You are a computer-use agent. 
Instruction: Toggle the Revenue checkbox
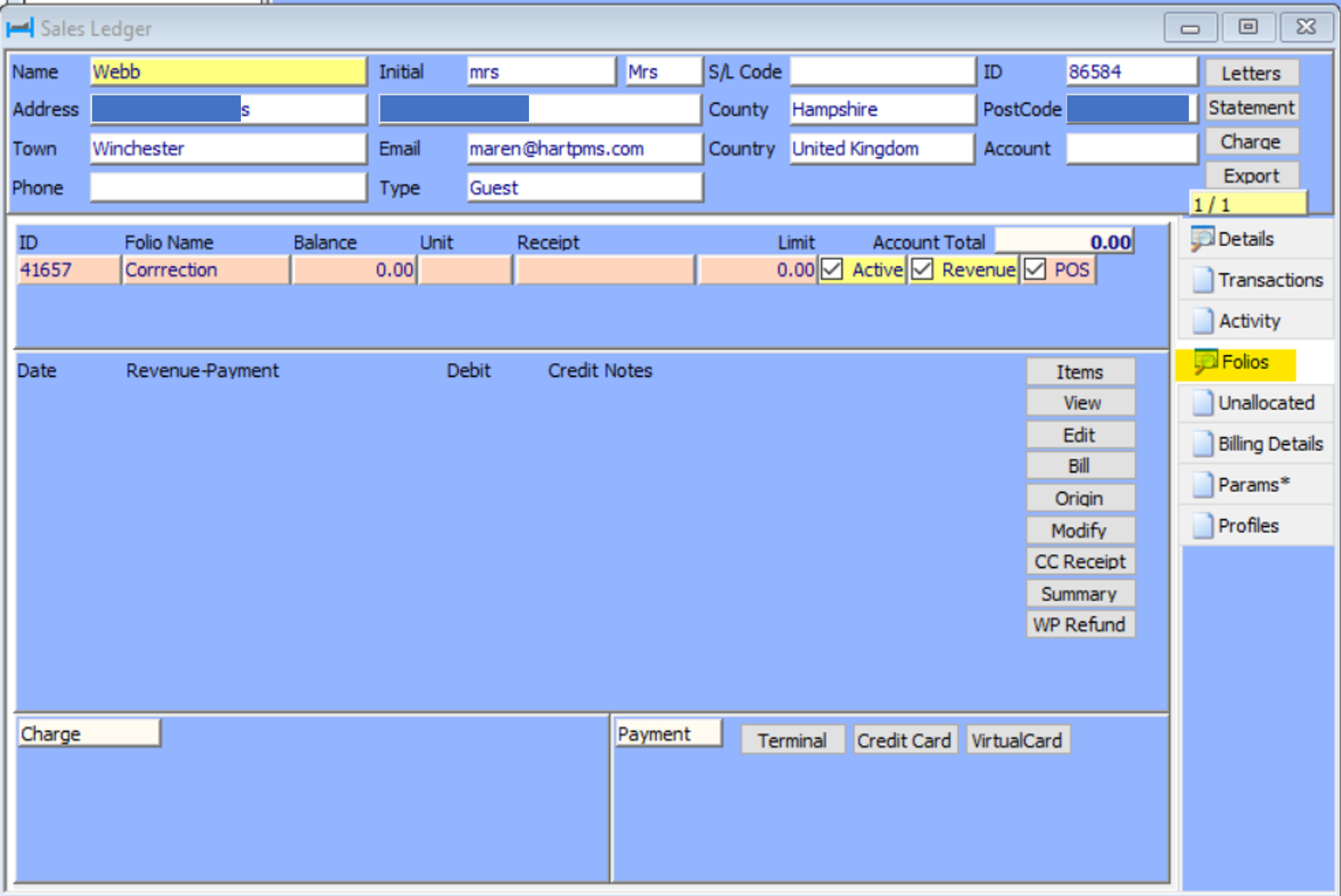coord(922,270)
